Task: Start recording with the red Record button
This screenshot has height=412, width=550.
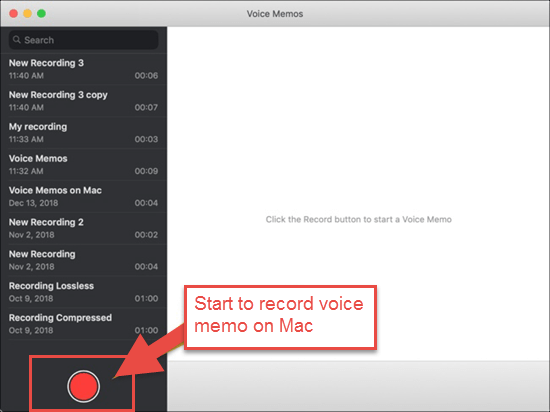Action: 83,386
